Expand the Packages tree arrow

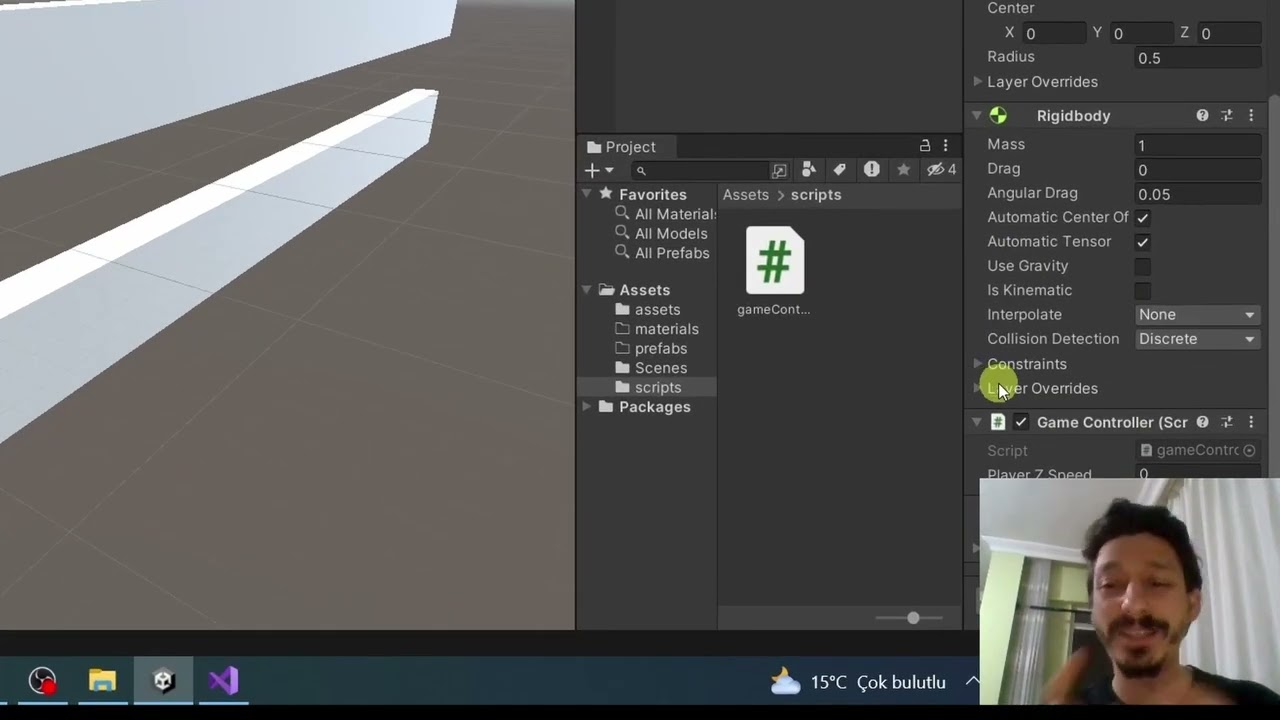(587, 406)
